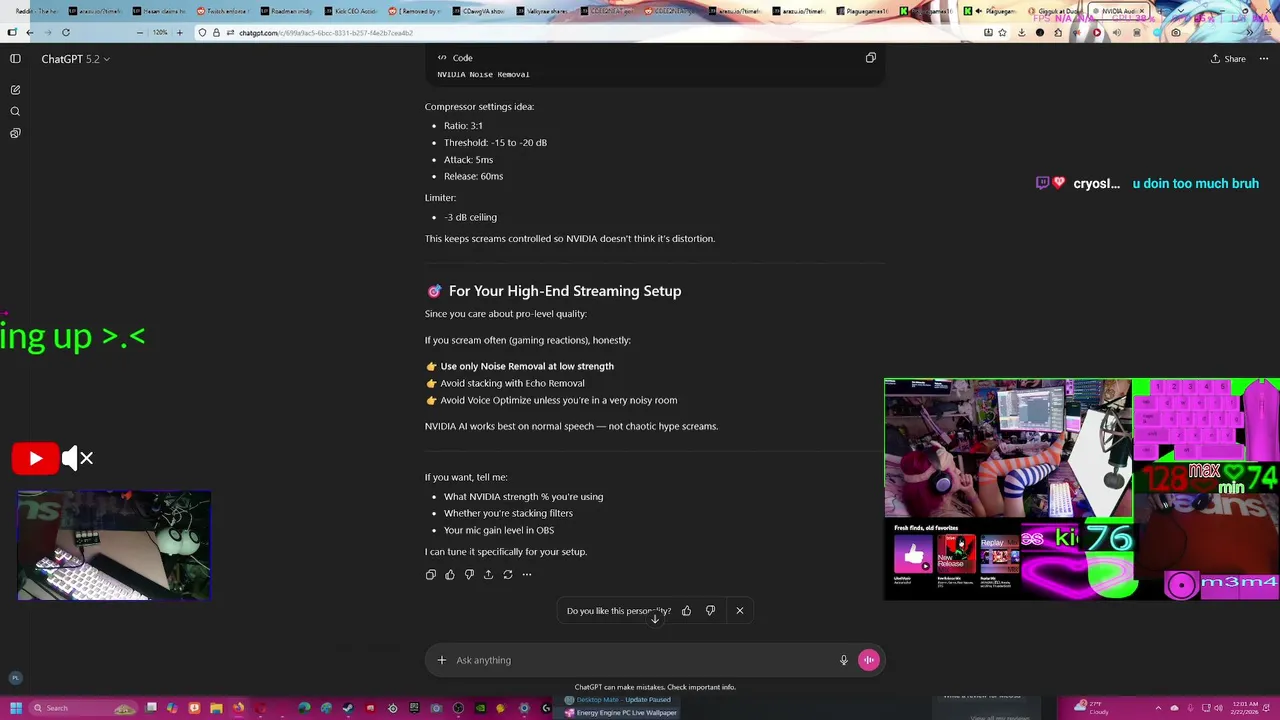The width and height of the screenshot is (1280, 720).
Task: Click the scroll-to-bottom arrow
Action: (x=655, y=618)
